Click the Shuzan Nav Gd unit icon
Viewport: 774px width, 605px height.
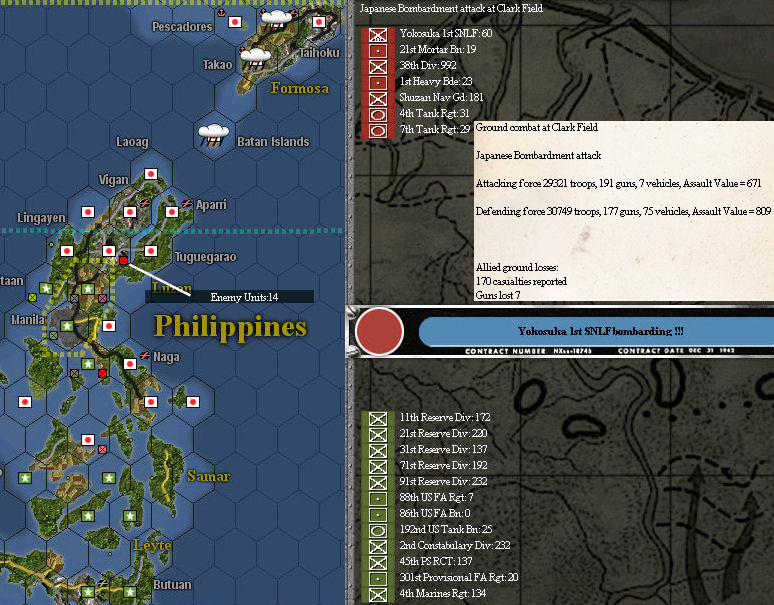[x=378, y=98]
